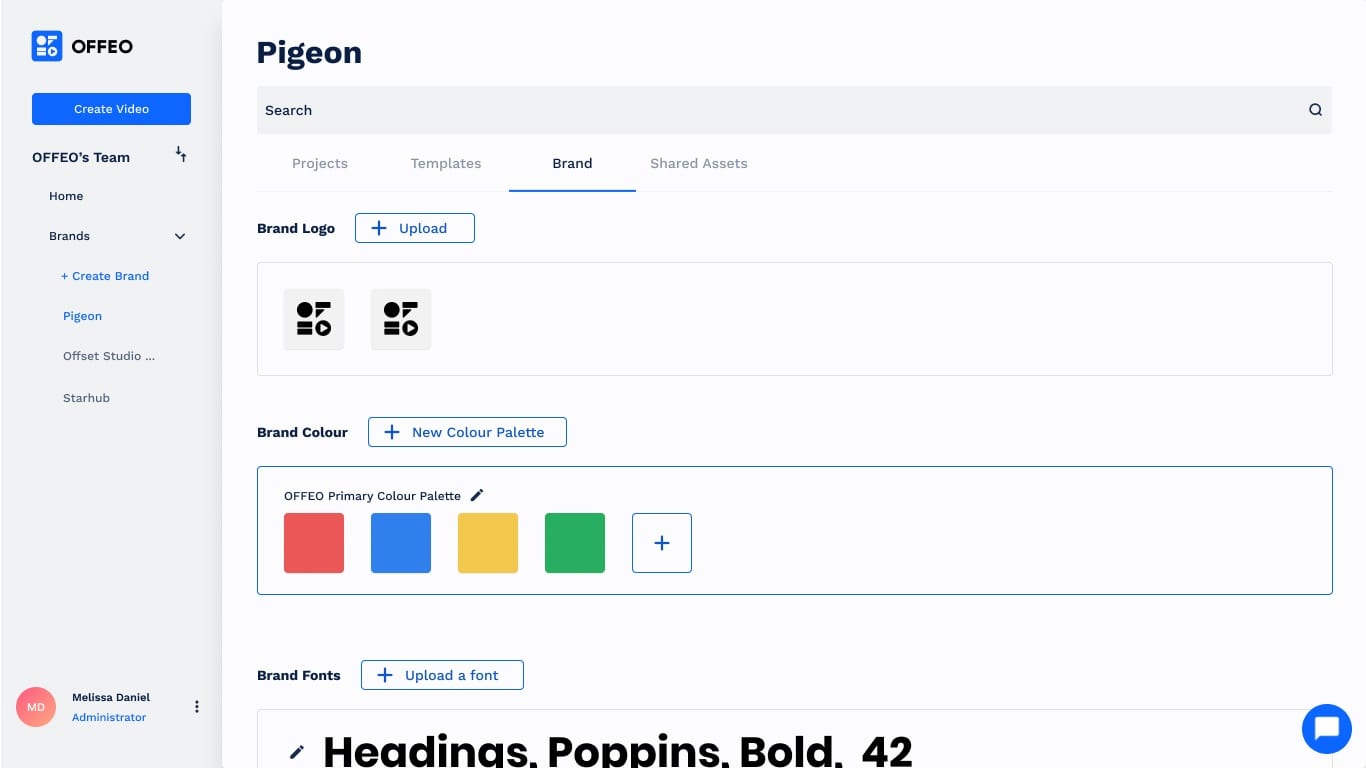
Task: Select the blue colour swatch
Action: point(401,543)
